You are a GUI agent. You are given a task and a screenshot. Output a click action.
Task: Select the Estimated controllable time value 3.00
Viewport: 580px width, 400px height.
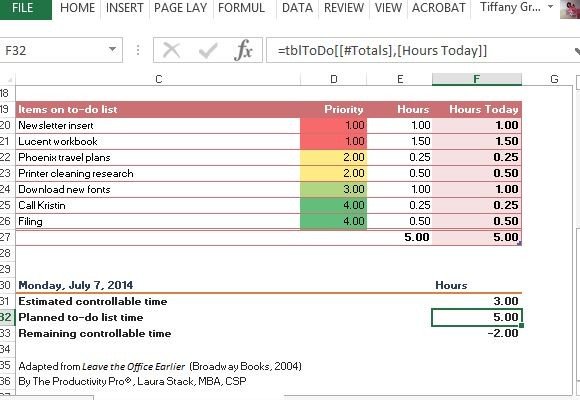477,301
